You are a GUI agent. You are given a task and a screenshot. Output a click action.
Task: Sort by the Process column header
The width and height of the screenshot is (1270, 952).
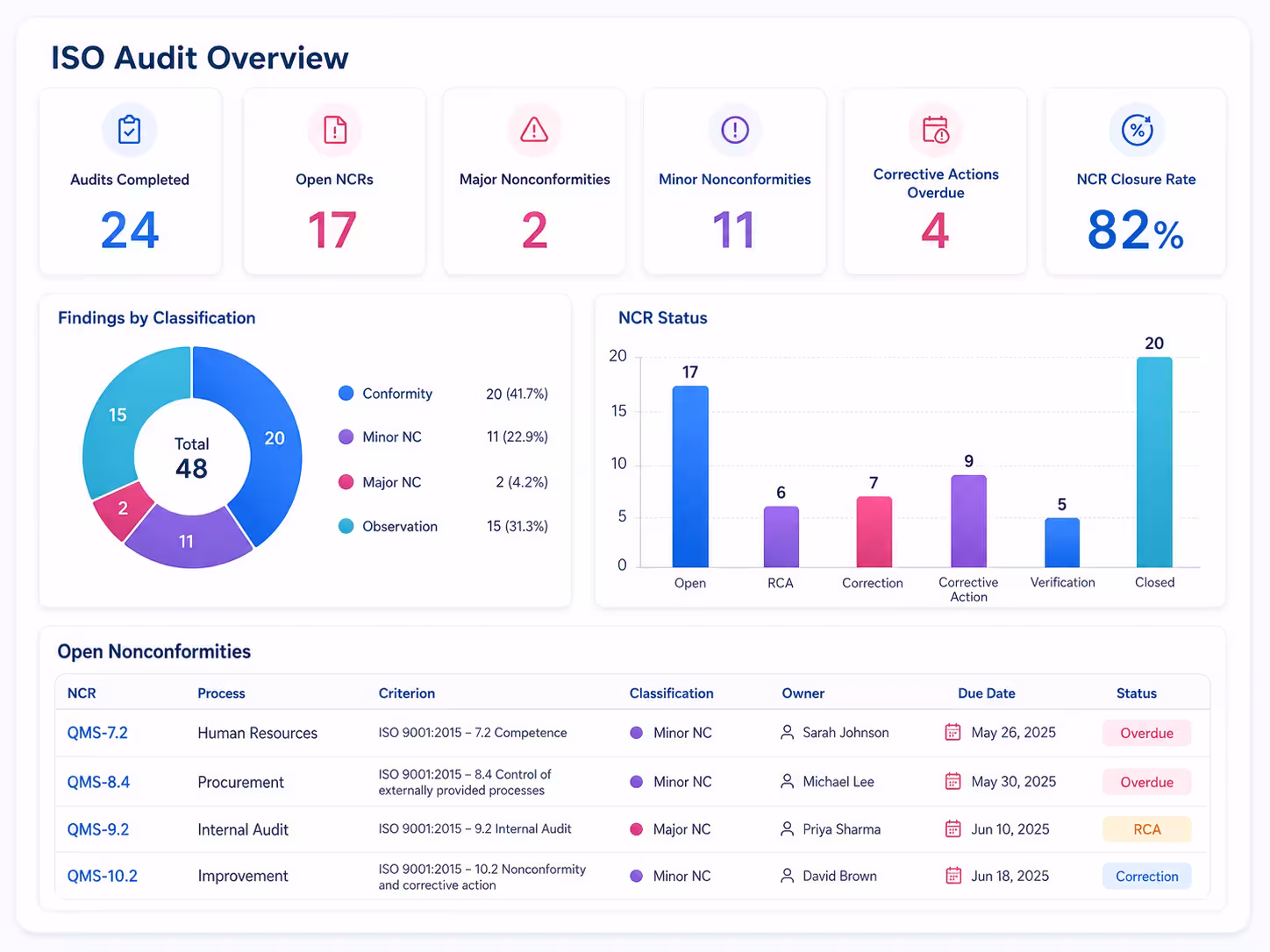tap(221, 693)
